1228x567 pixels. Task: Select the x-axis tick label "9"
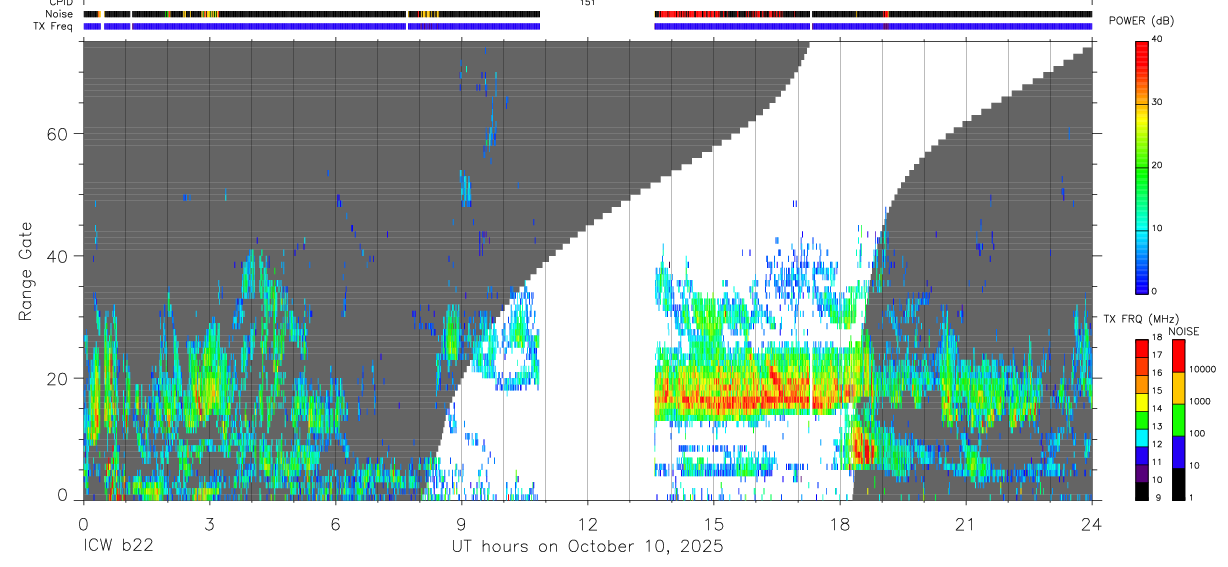coord(461,525)
